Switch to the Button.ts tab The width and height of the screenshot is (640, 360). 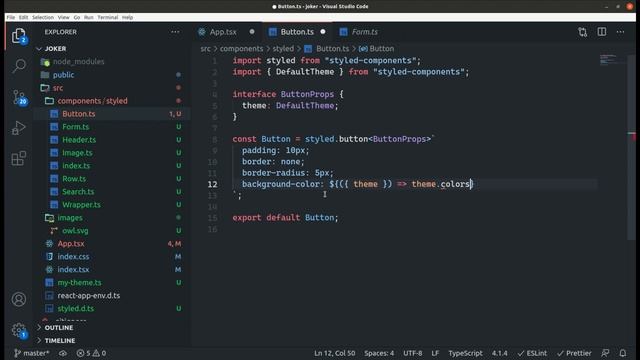tap(297, 32)
